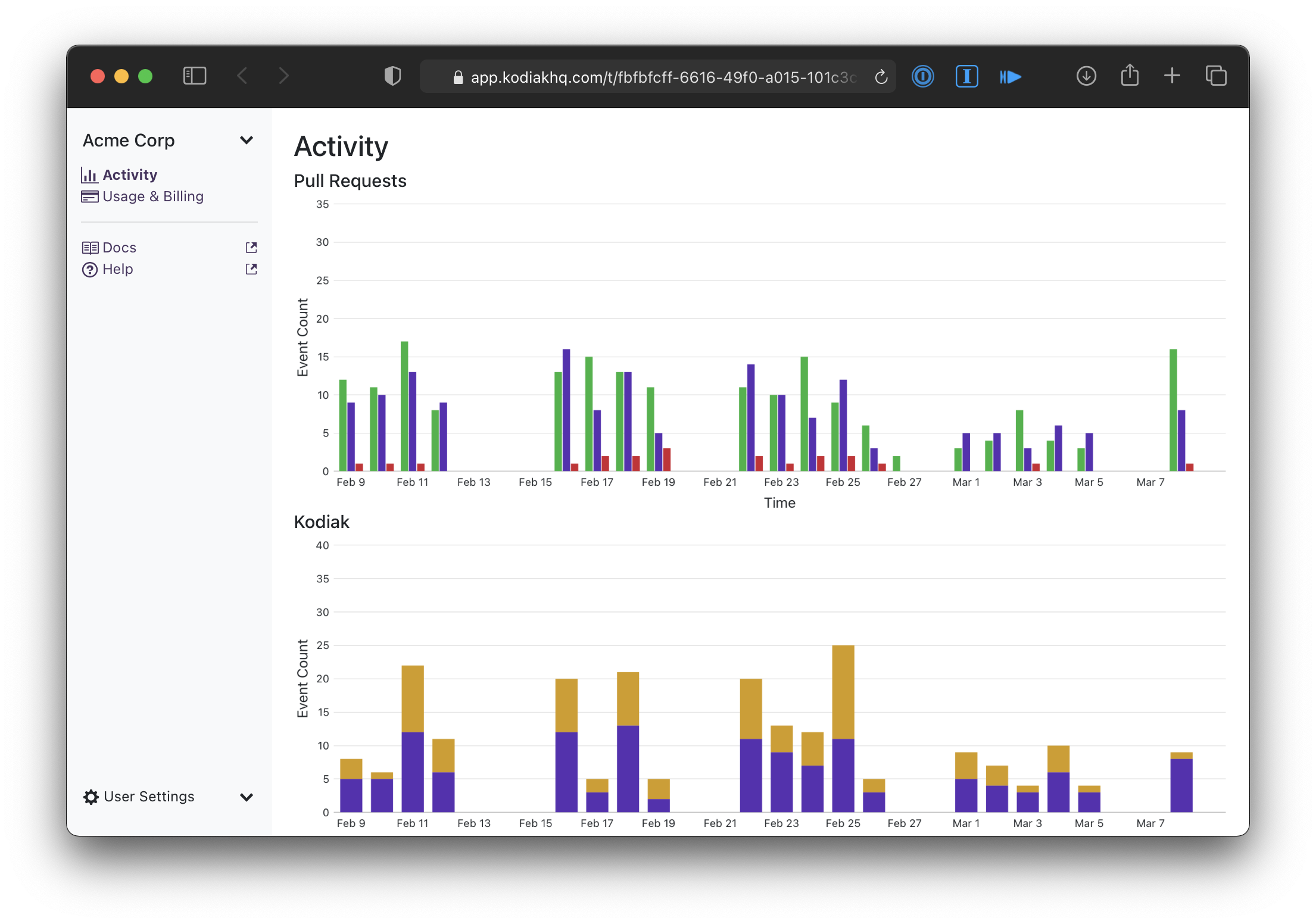Image resolution: width=1316 pixels, height=924 pixels.
Task: Toggle the Safari sidebar button
Action: 195,76
